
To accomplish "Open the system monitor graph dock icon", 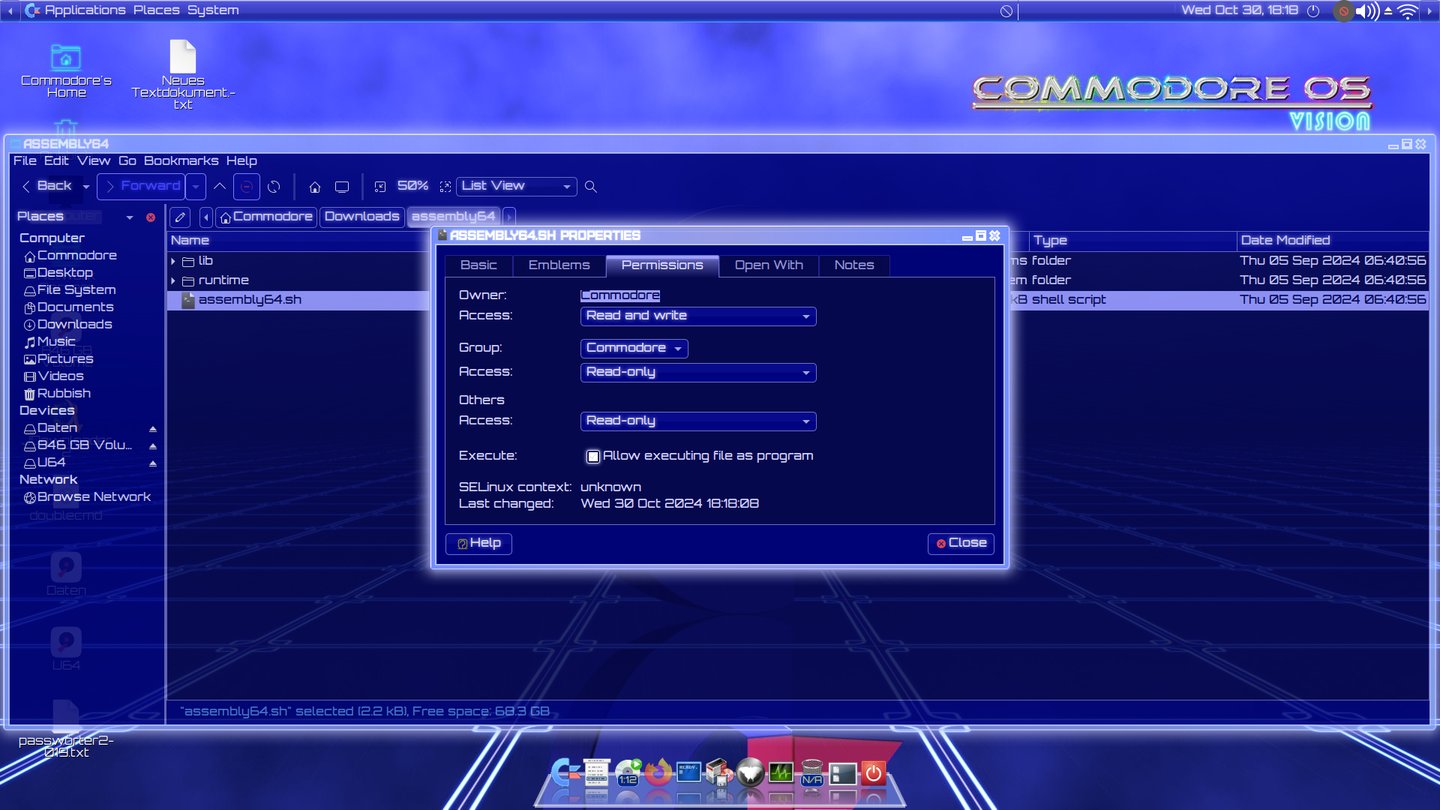I will tap(781, 772).
